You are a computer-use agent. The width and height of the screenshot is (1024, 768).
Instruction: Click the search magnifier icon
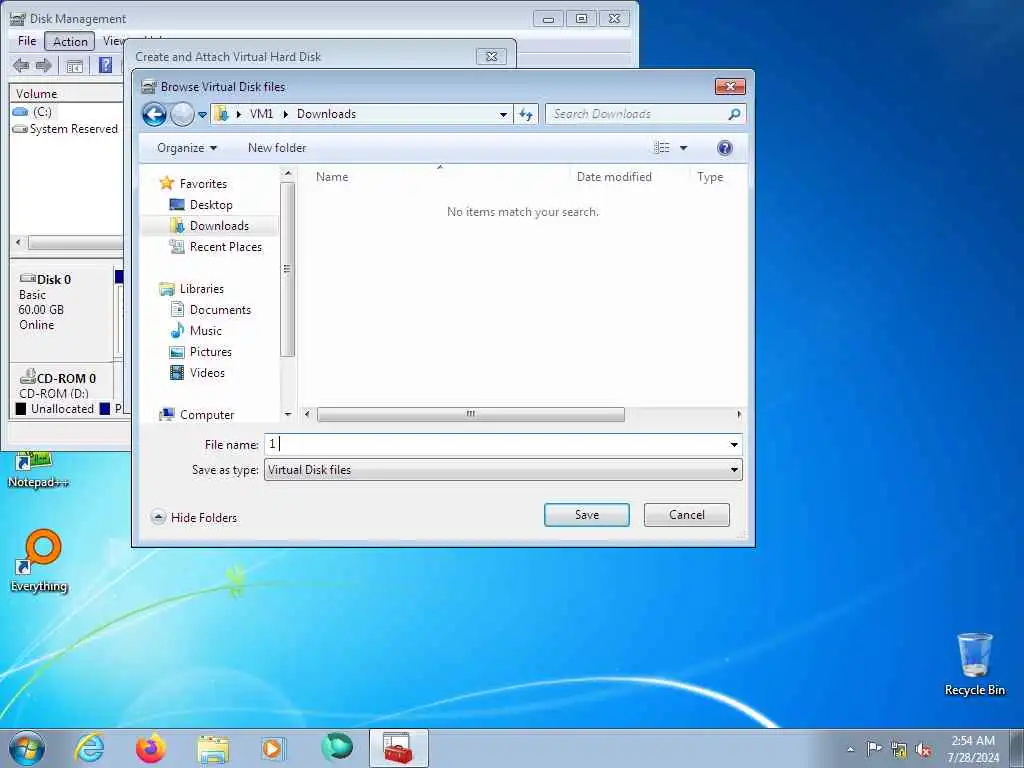734,114
